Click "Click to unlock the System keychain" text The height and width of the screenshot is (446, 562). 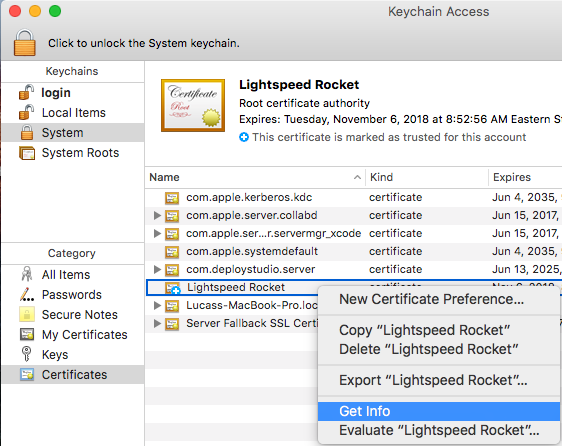click(144, 43)
